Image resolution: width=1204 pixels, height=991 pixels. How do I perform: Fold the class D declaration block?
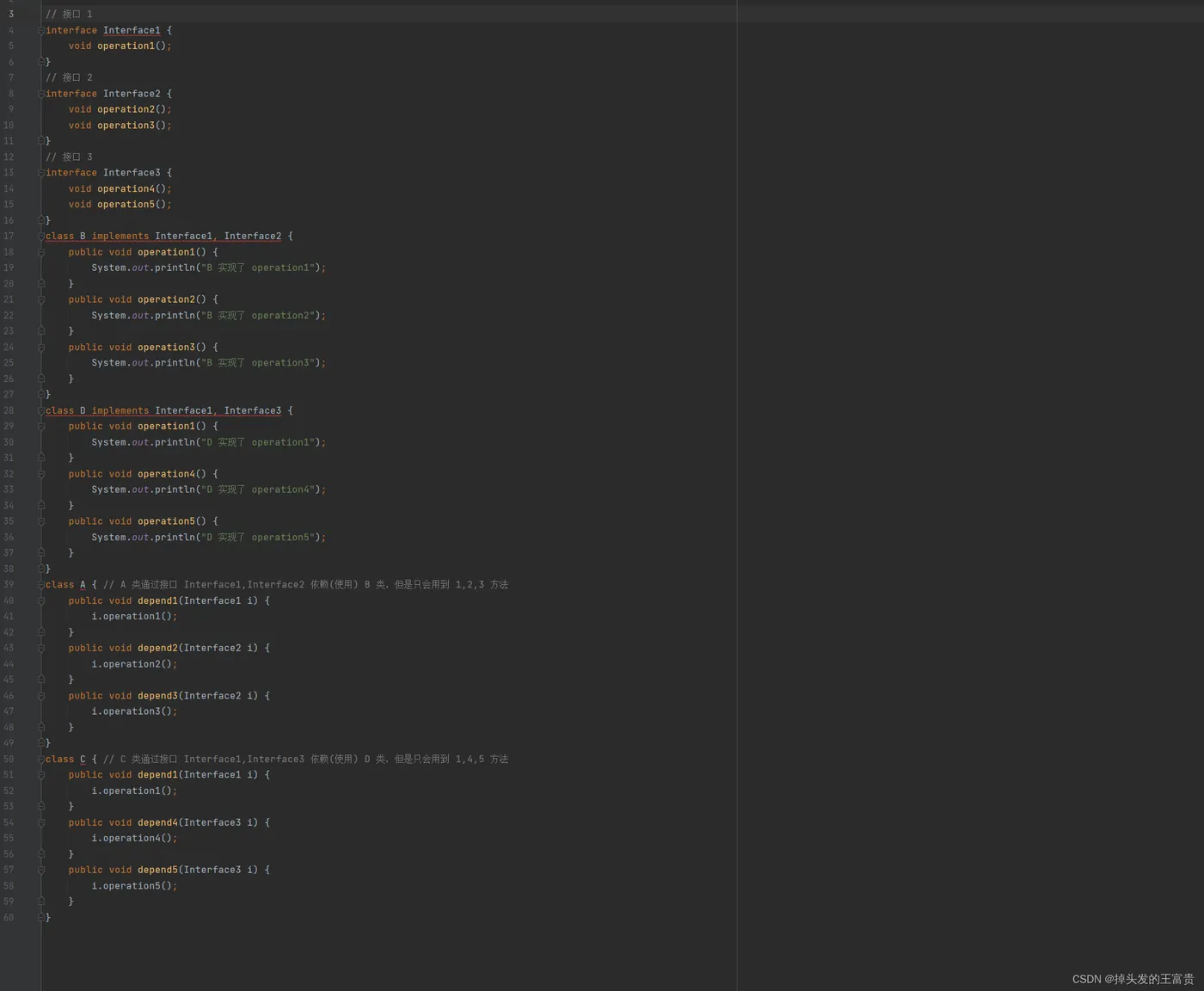[x=41, y=411]
